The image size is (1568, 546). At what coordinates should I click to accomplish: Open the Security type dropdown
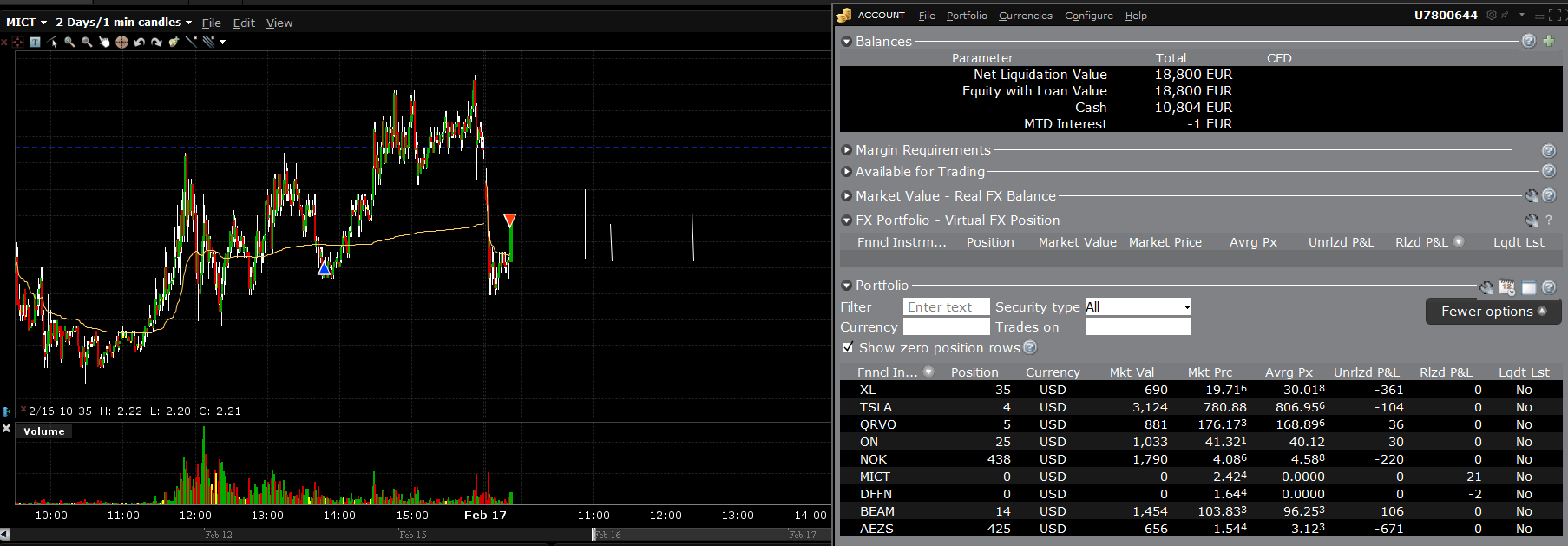(1138, 307)
